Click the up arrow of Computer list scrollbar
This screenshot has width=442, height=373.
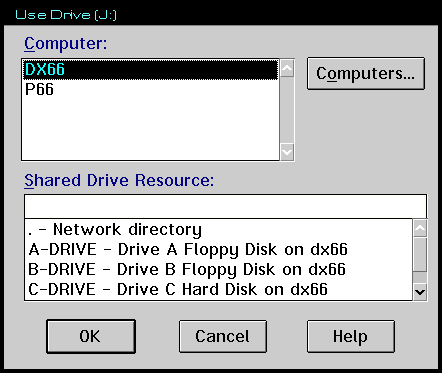pyautogui.click(x=287, y=68)
